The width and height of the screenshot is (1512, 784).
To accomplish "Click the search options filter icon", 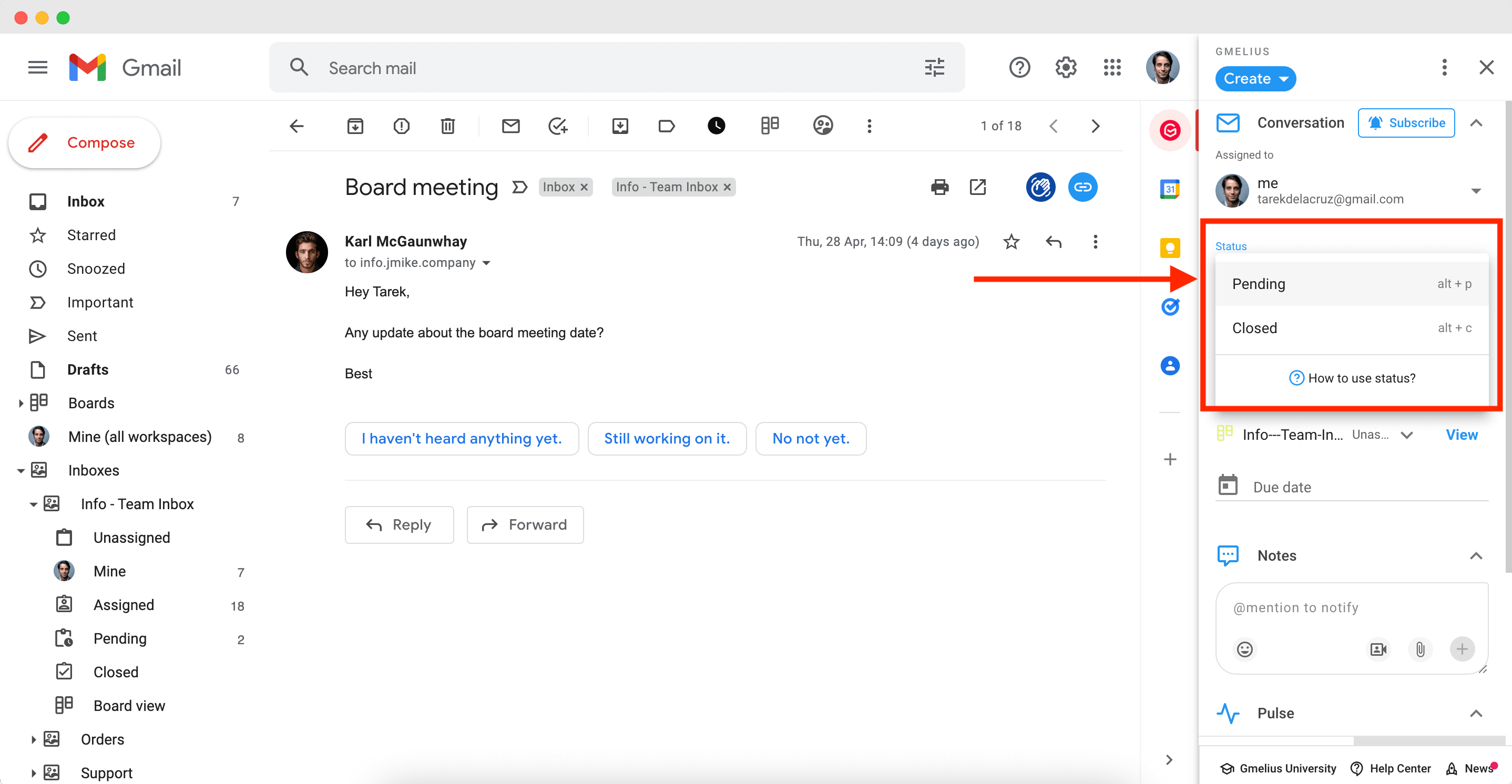I will 934,67.
